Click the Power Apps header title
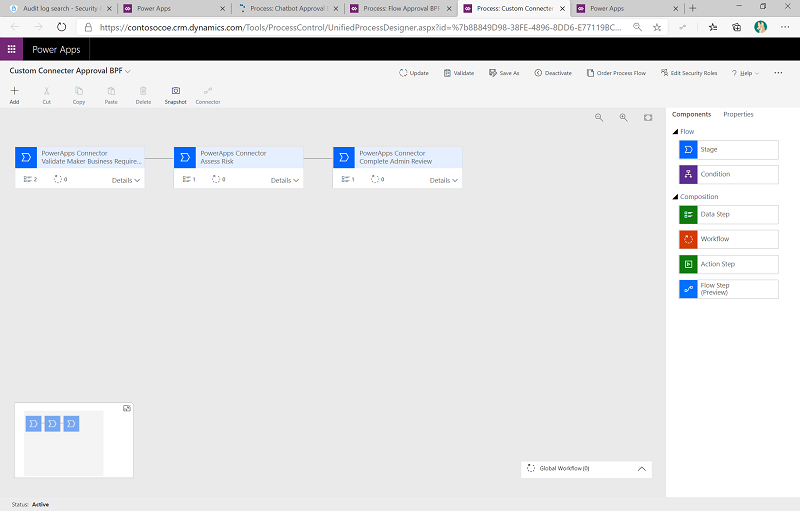800x511 pixels. click(x=56, y=49)
